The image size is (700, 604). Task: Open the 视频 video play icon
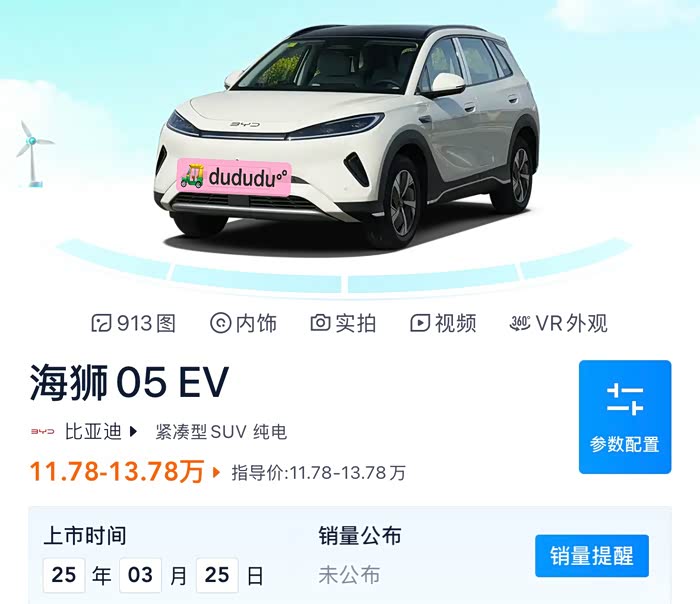tap(420, 323)
